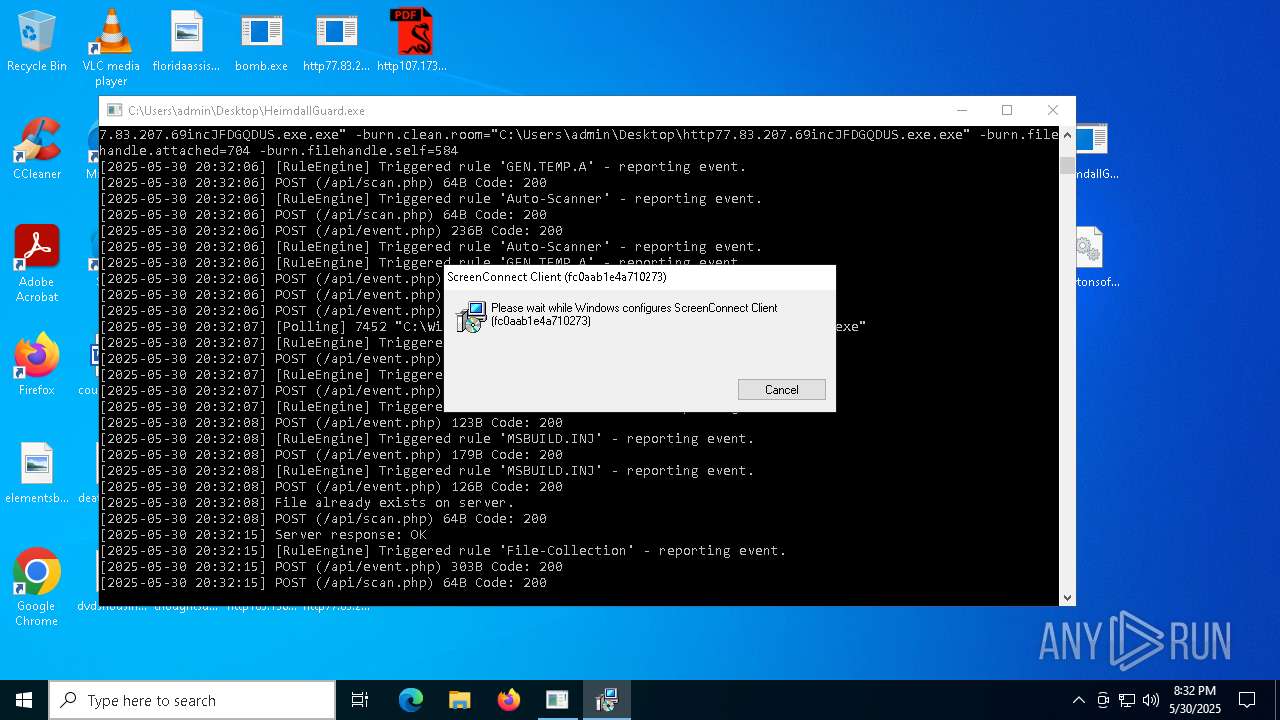This screenshot has width=1280, height=720.
Task: Click the 'POST (/api/event.php) 123B' log line
Action: pyautogui.click(x=331, y=422)
